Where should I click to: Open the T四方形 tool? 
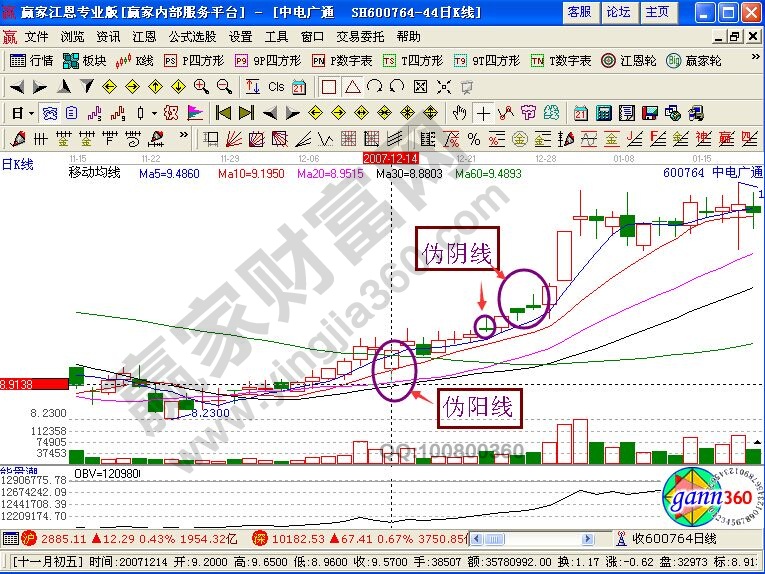point(413,60)
